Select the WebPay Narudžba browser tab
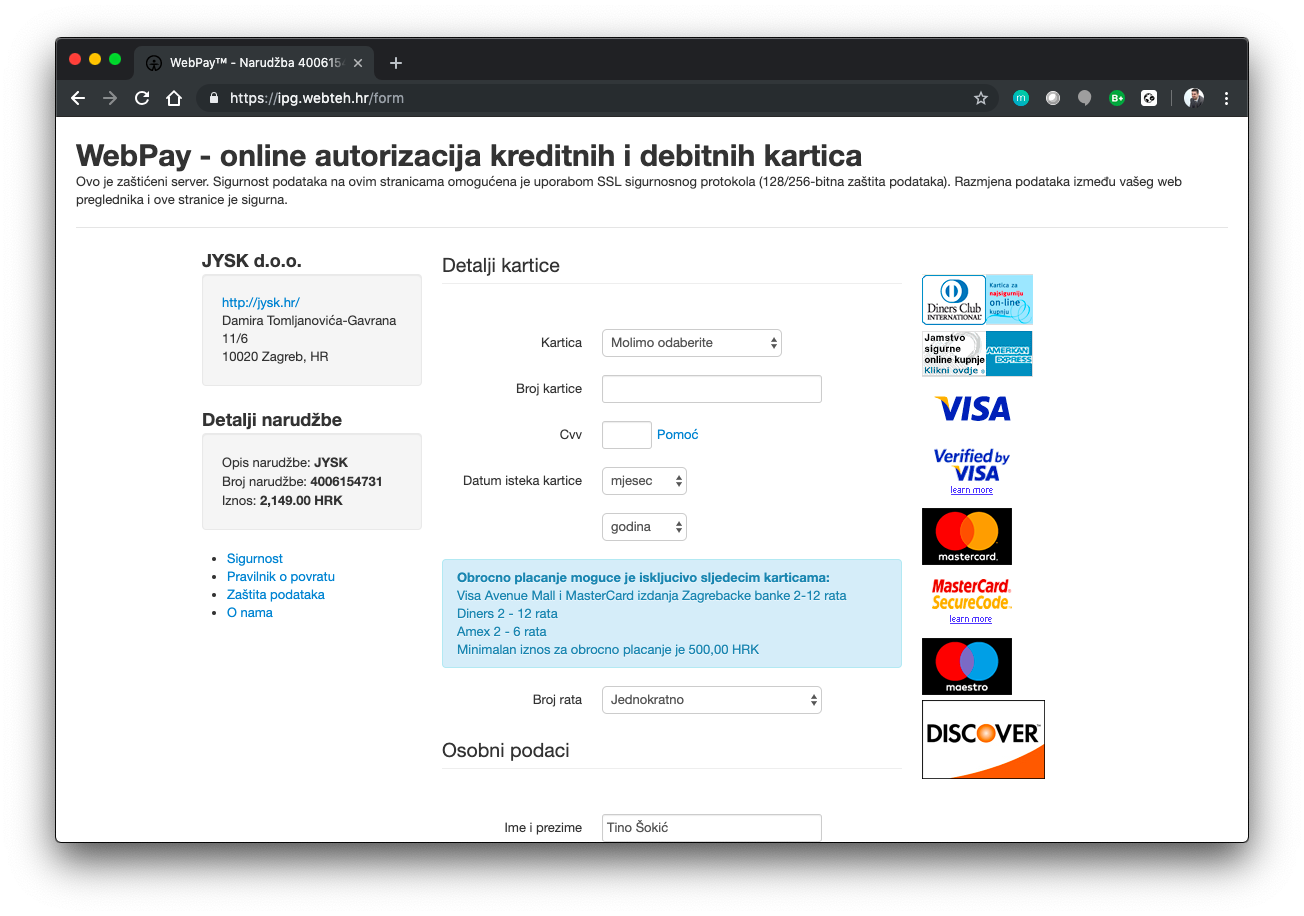Image resolution: width=1304 pixels, height=916 pixels. [x=250, y=63]
